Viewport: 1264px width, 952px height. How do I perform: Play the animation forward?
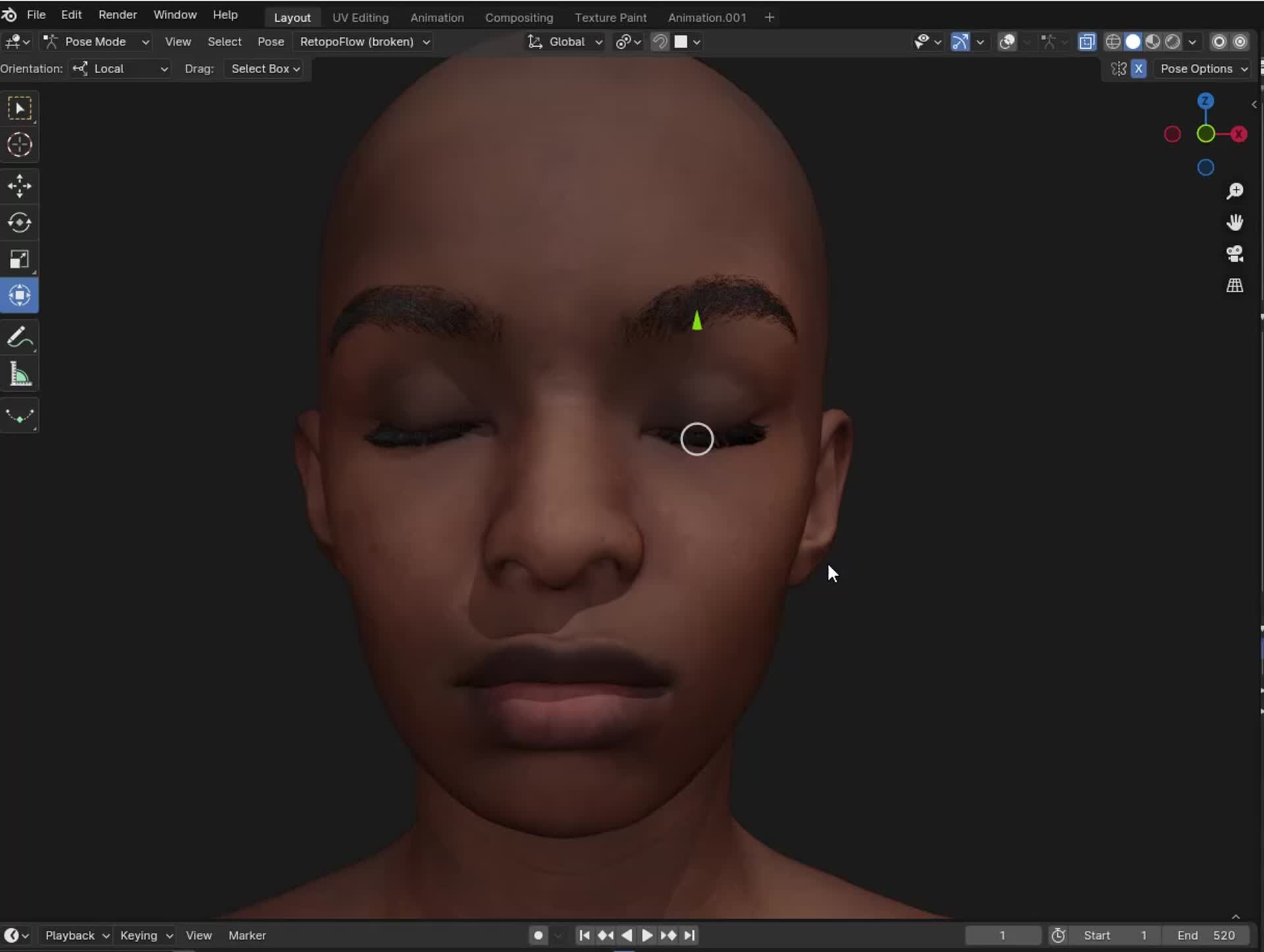(648, 936)
